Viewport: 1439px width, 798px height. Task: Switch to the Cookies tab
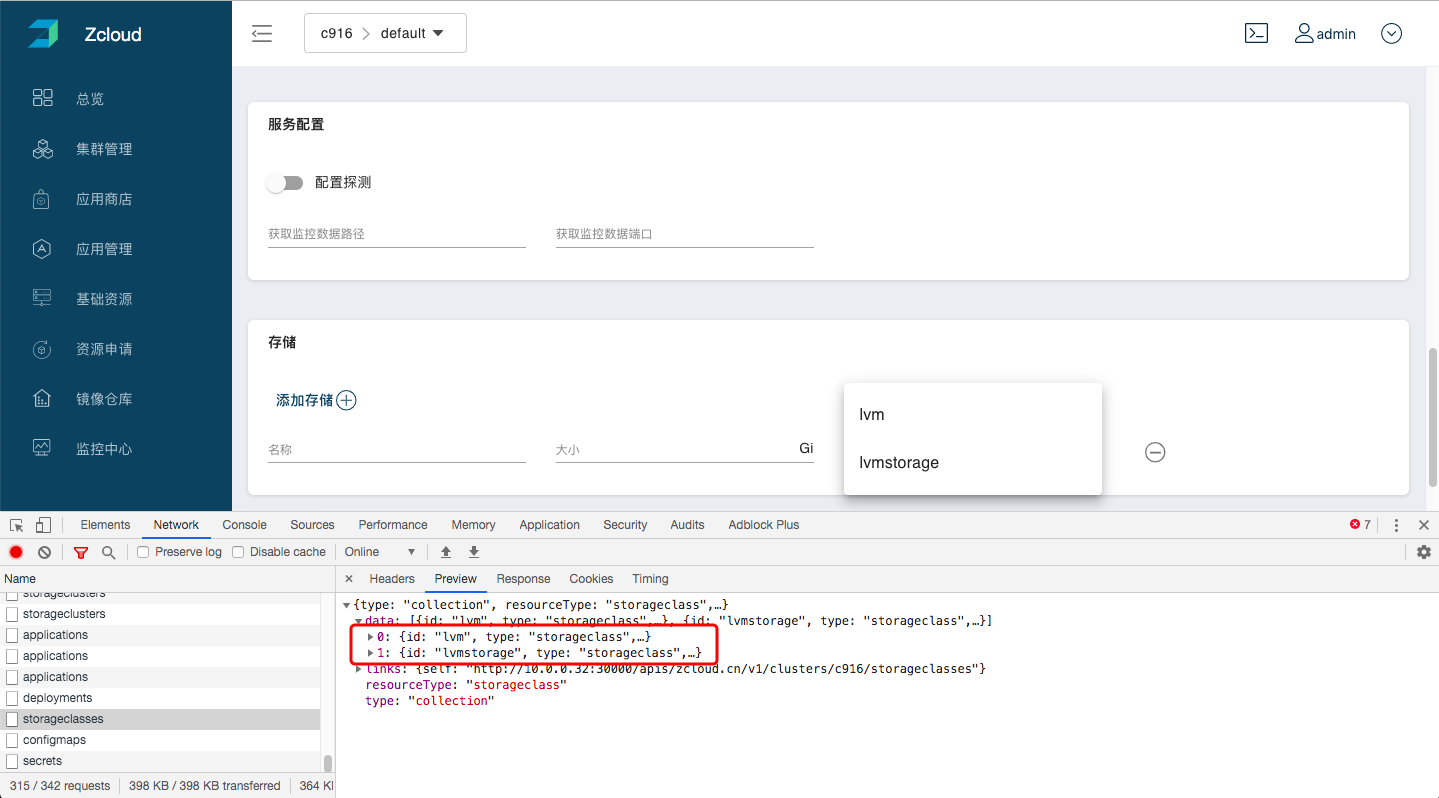pos(591,579)
